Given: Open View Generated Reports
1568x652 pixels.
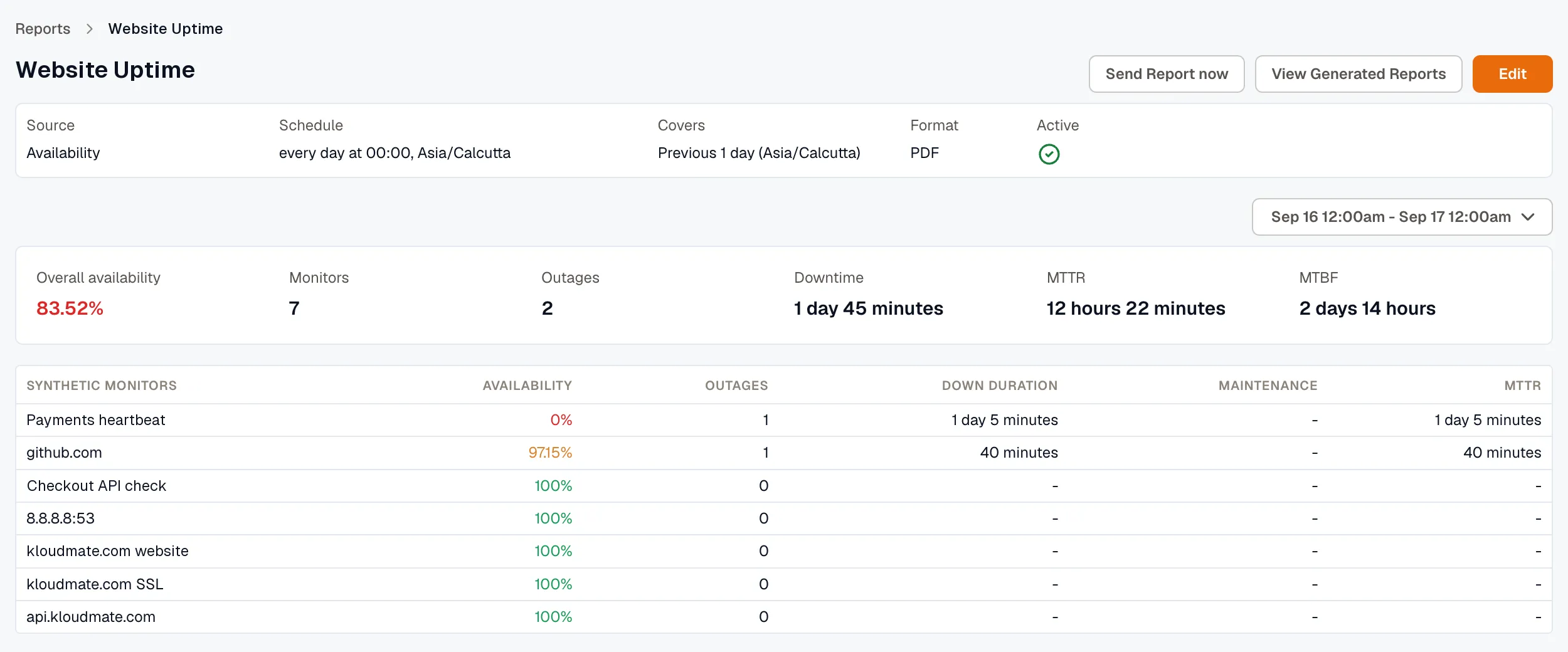Looking at the screenshot, I should pos(1359,74).
